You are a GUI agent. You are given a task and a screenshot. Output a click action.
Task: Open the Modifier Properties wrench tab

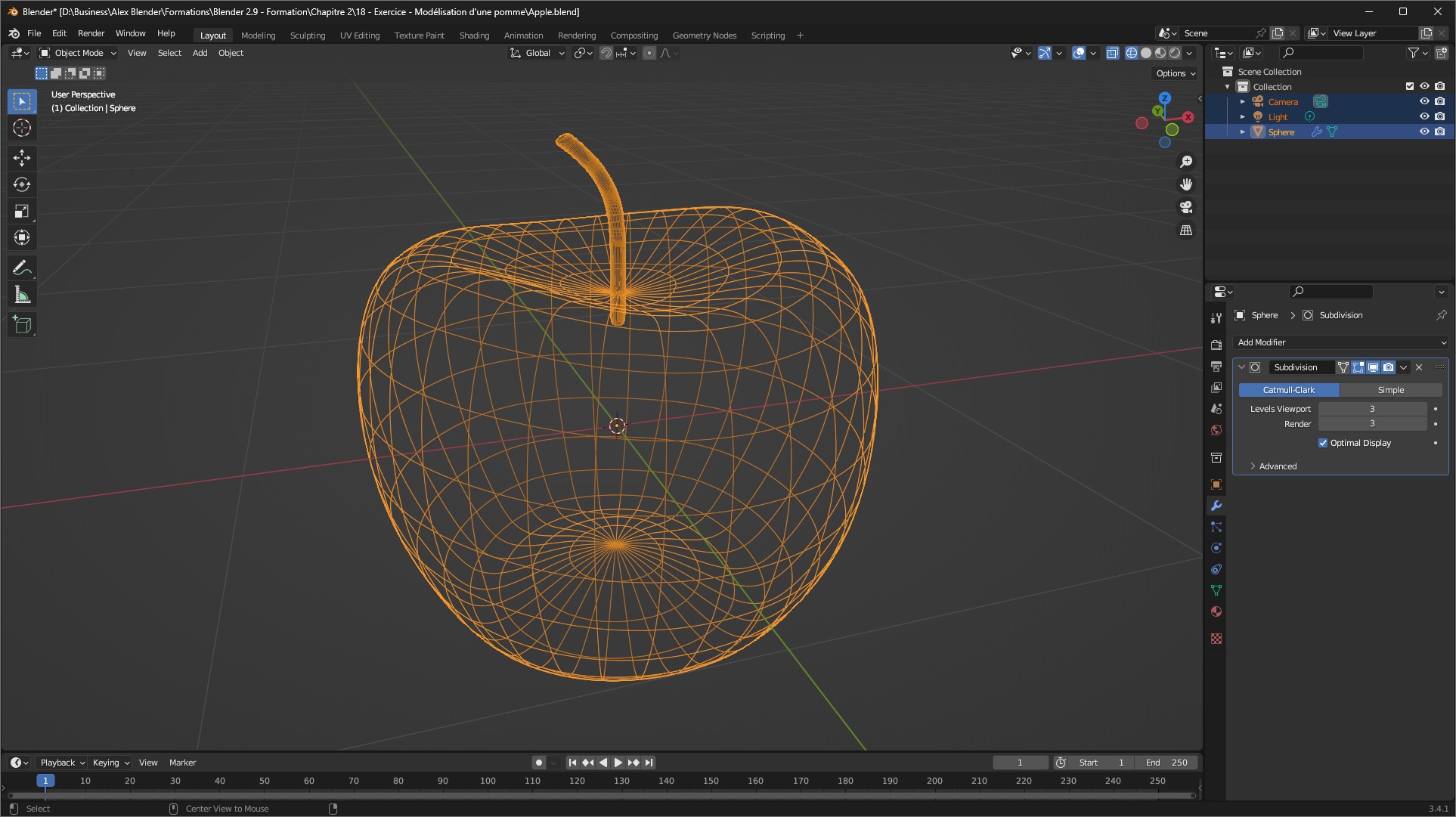(x=1216, y=505)
